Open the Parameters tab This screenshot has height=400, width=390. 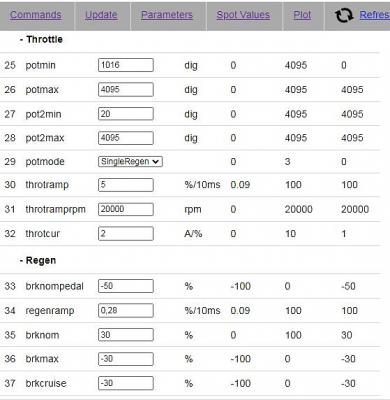point(167,15)
